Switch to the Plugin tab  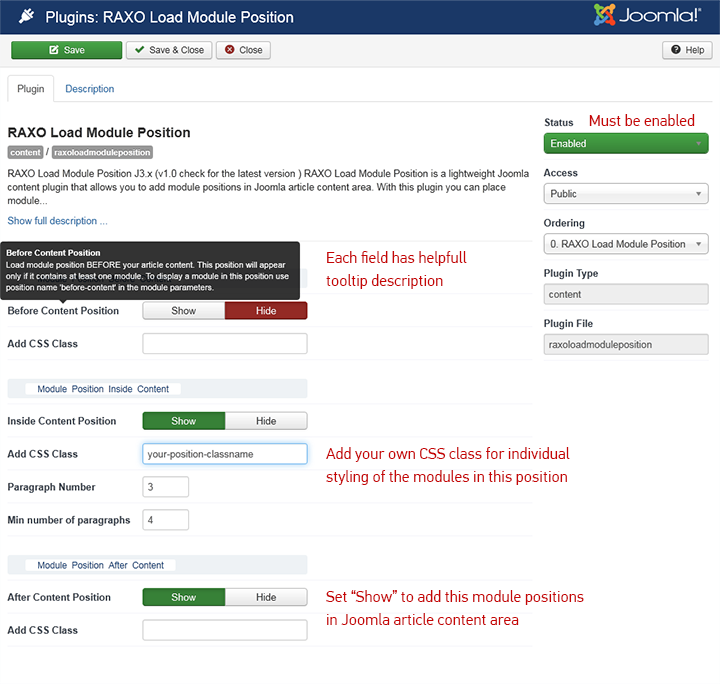tap(31, 89)
